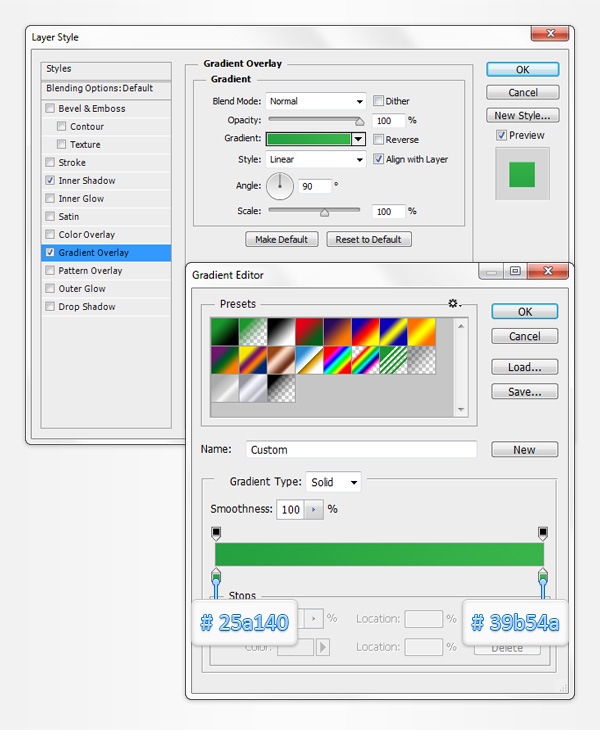Select Drop Shadow in the styles list
Viewport: 600px width, 730px height.
(87, 307)
